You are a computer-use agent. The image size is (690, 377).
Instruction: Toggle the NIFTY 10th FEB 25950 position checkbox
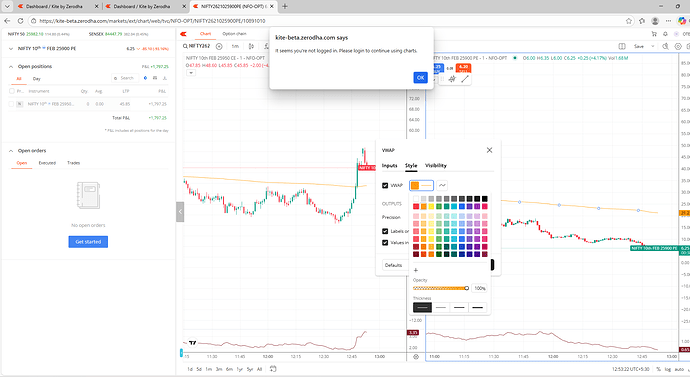click(x=12, y=104)
